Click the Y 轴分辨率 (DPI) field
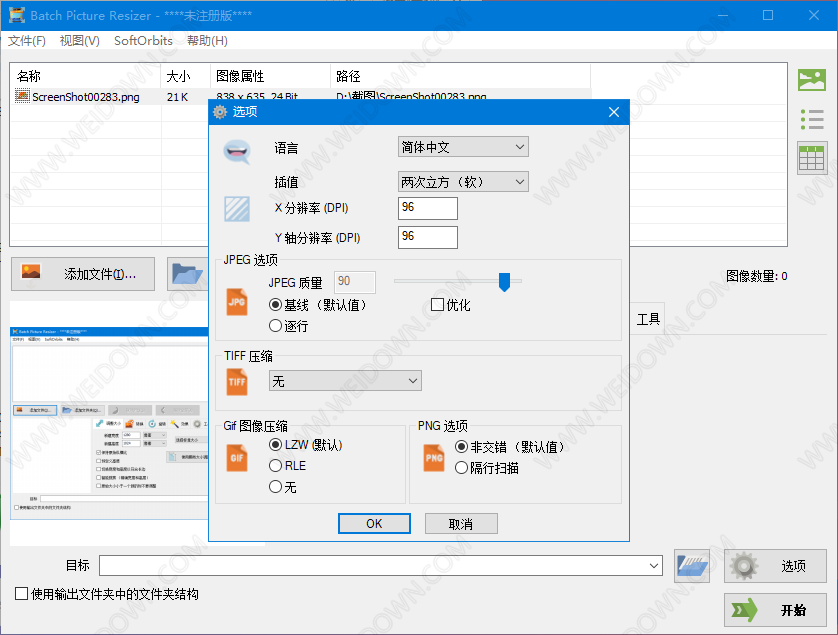This screenshot has width=838, height=635. [428, 237]
